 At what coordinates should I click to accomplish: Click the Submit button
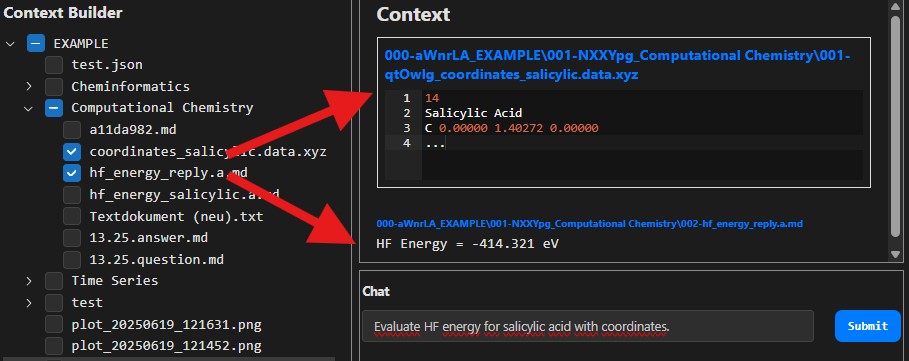[x=867, y=326]
